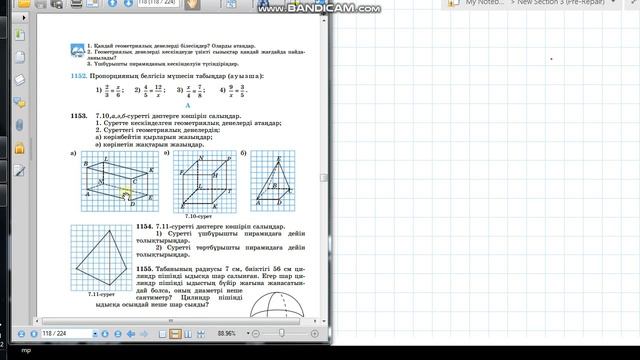Click the scroll up arrow of PDF viewer
Viewport: 640px width, 360px height.
pyautogui.click(x=324, y=20)
